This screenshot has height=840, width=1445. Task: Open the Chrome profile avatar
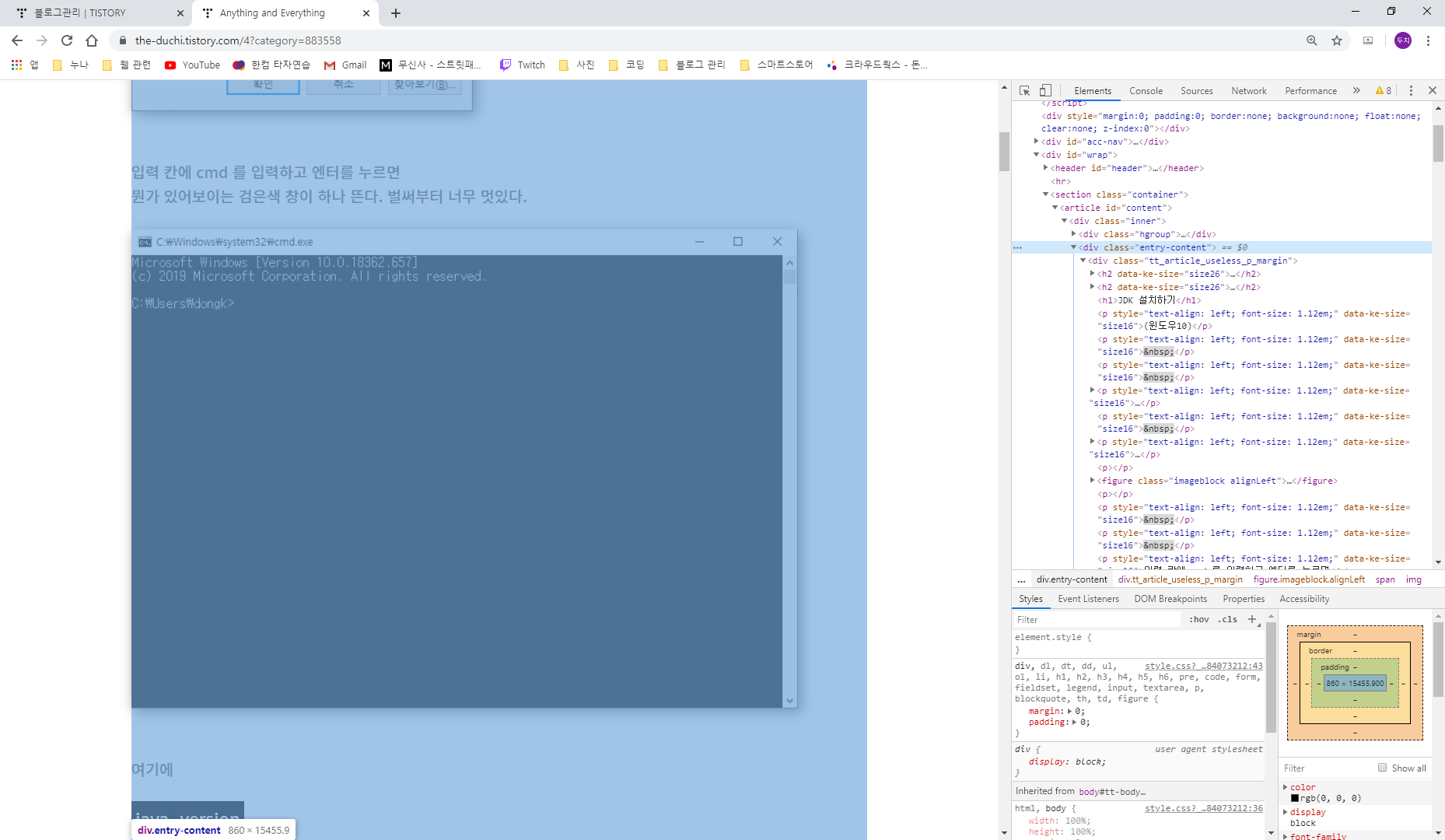(1403, 40)
